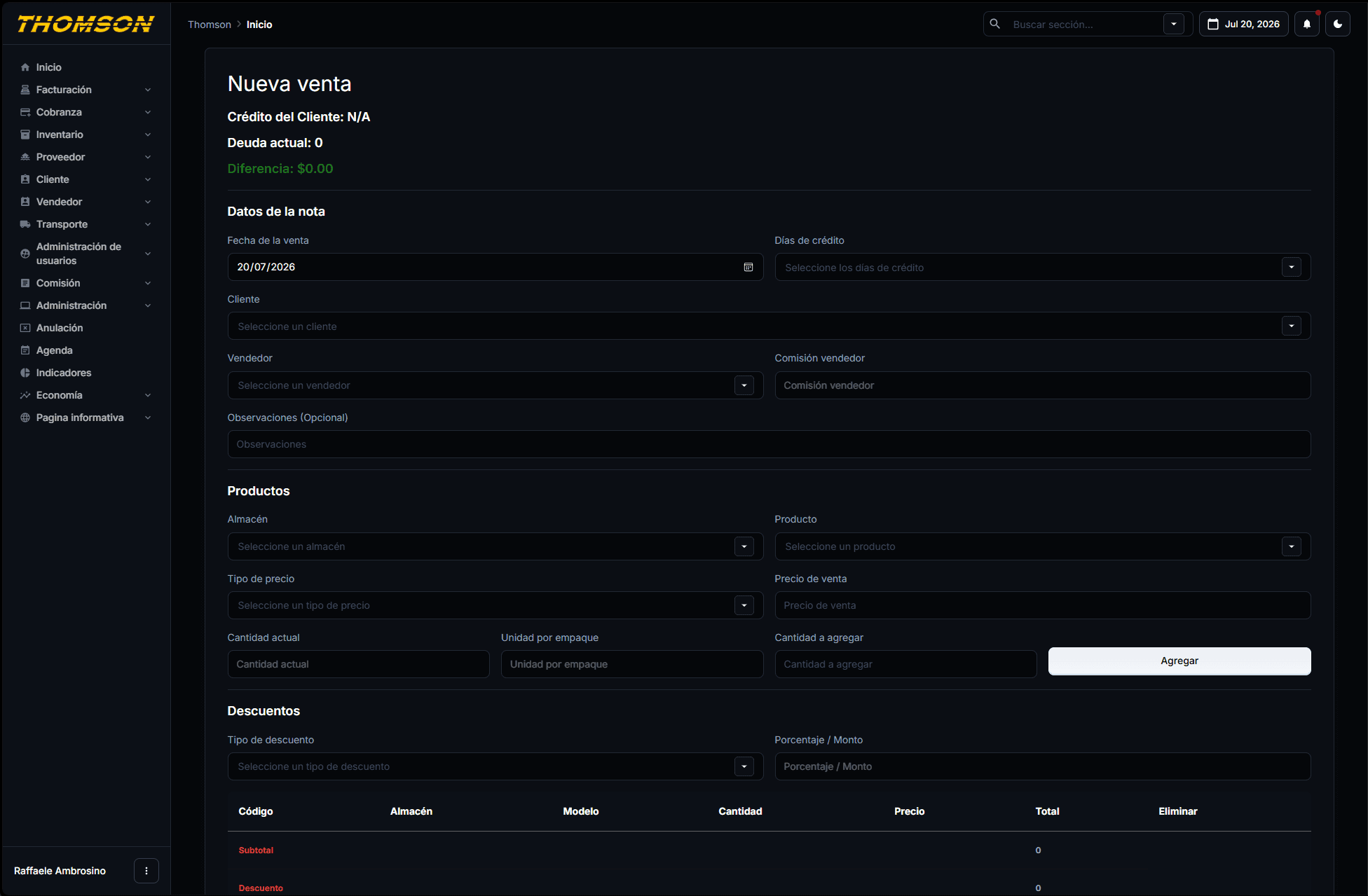This screenshot has height=896, width=1368.
Task: Click the Cliente icon in sidebar
Action: point(25,179)
